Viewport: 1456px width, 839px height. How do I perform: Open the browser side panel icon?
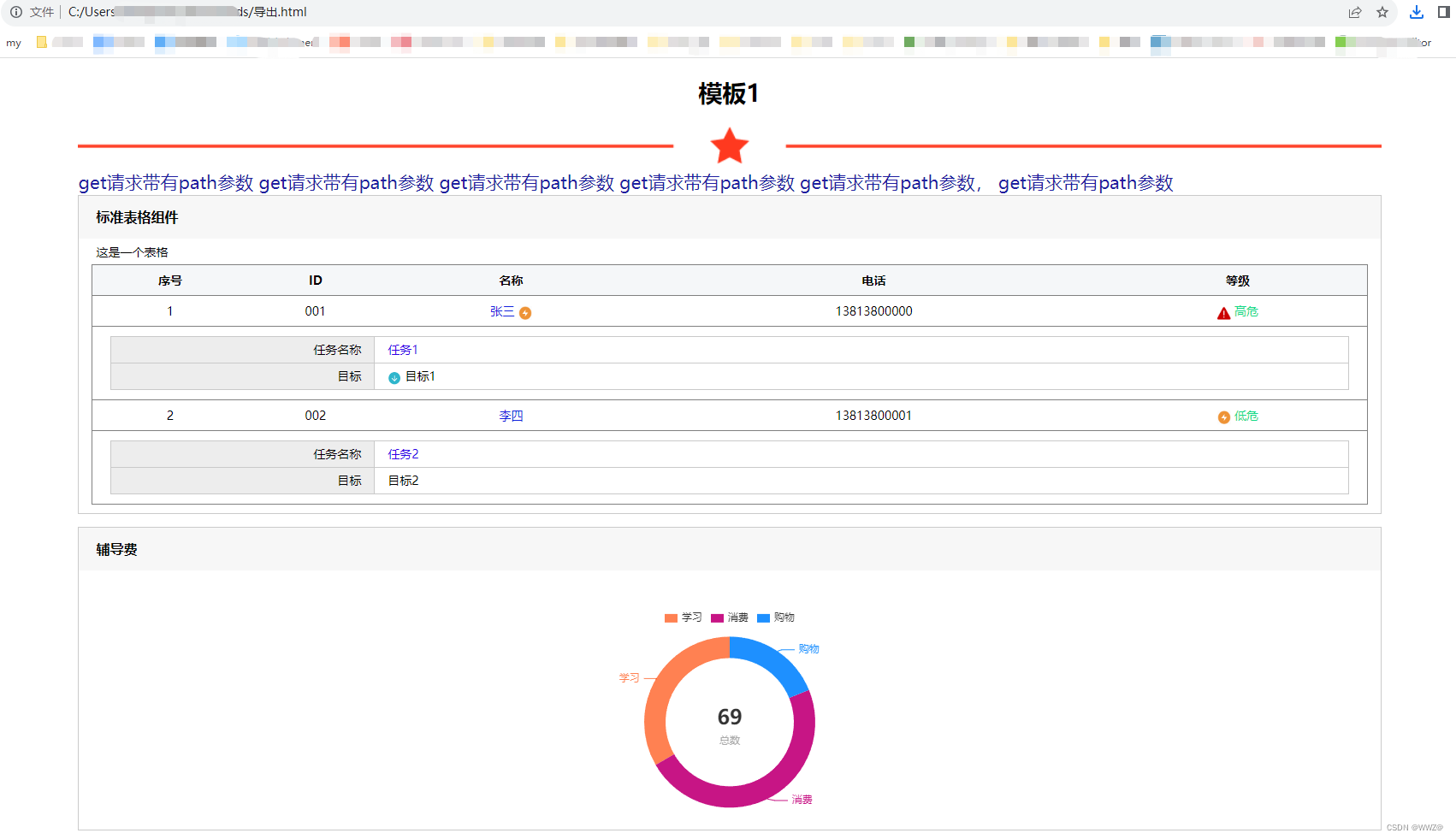tap(1444, 12)
